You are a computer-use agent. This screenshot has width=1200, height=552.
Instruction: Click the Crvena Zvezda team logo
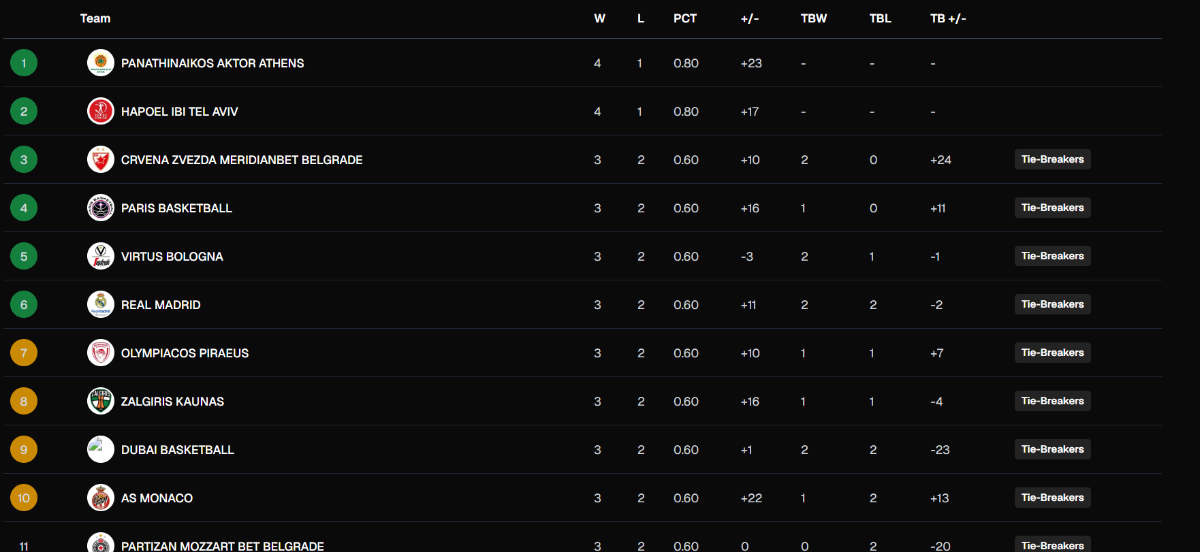pyautogui.click(x=100, y=160)
